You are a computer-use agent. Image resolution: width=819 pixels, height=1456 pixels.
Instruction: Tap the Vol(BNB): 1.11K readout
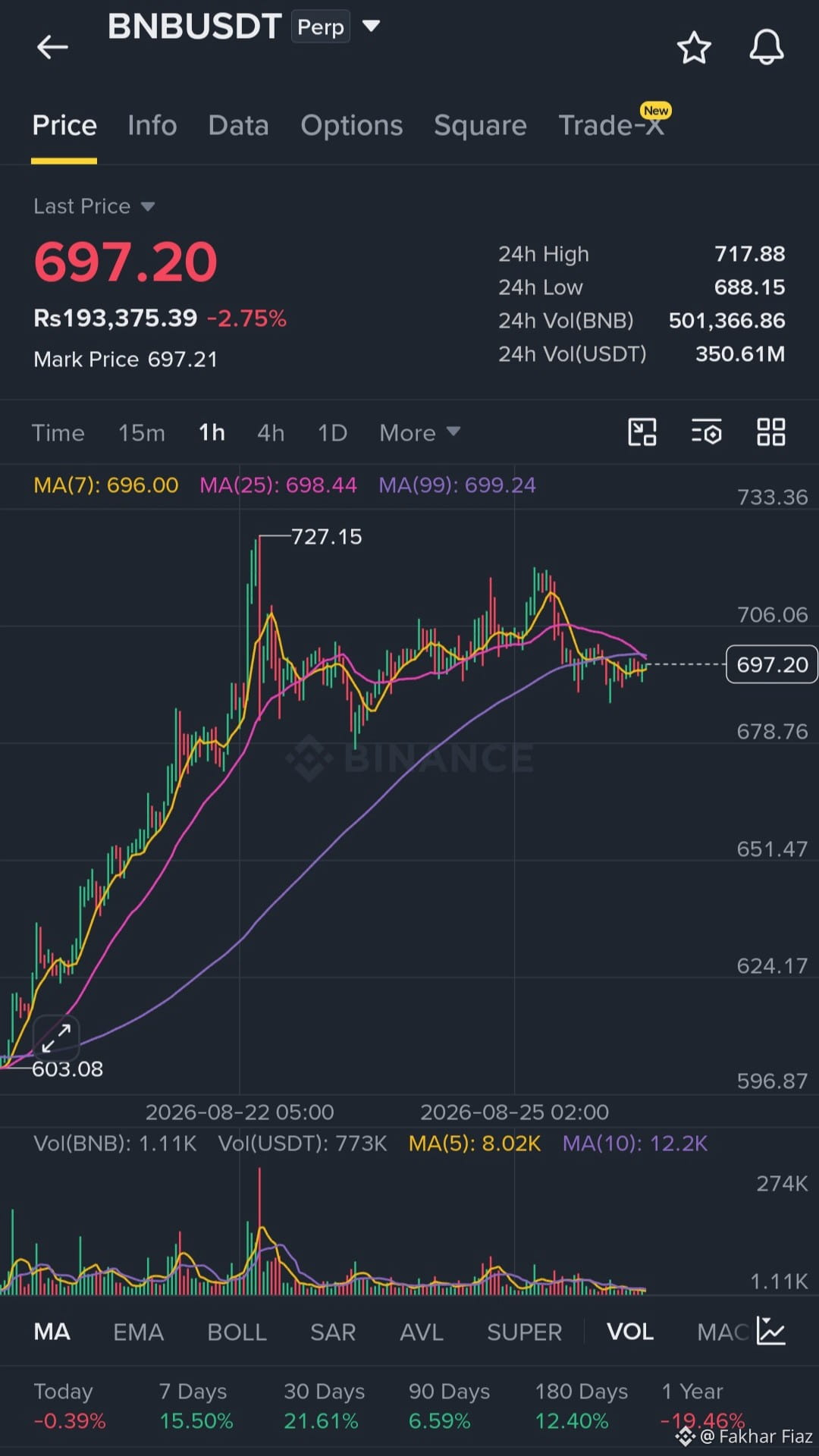(x=115, y=1143)
